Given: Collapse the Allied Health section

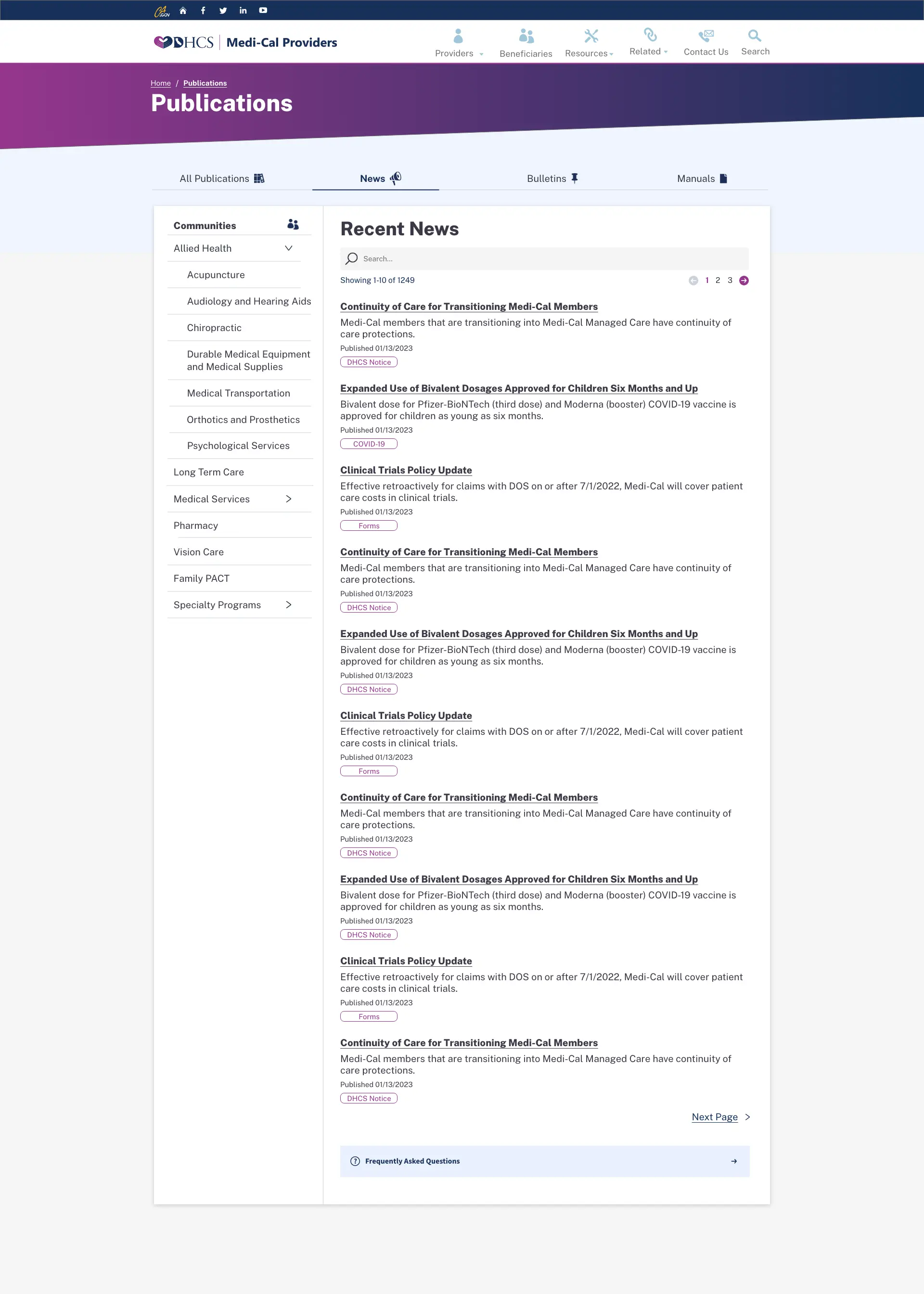Looking at the screenshot, I should 288,248.
